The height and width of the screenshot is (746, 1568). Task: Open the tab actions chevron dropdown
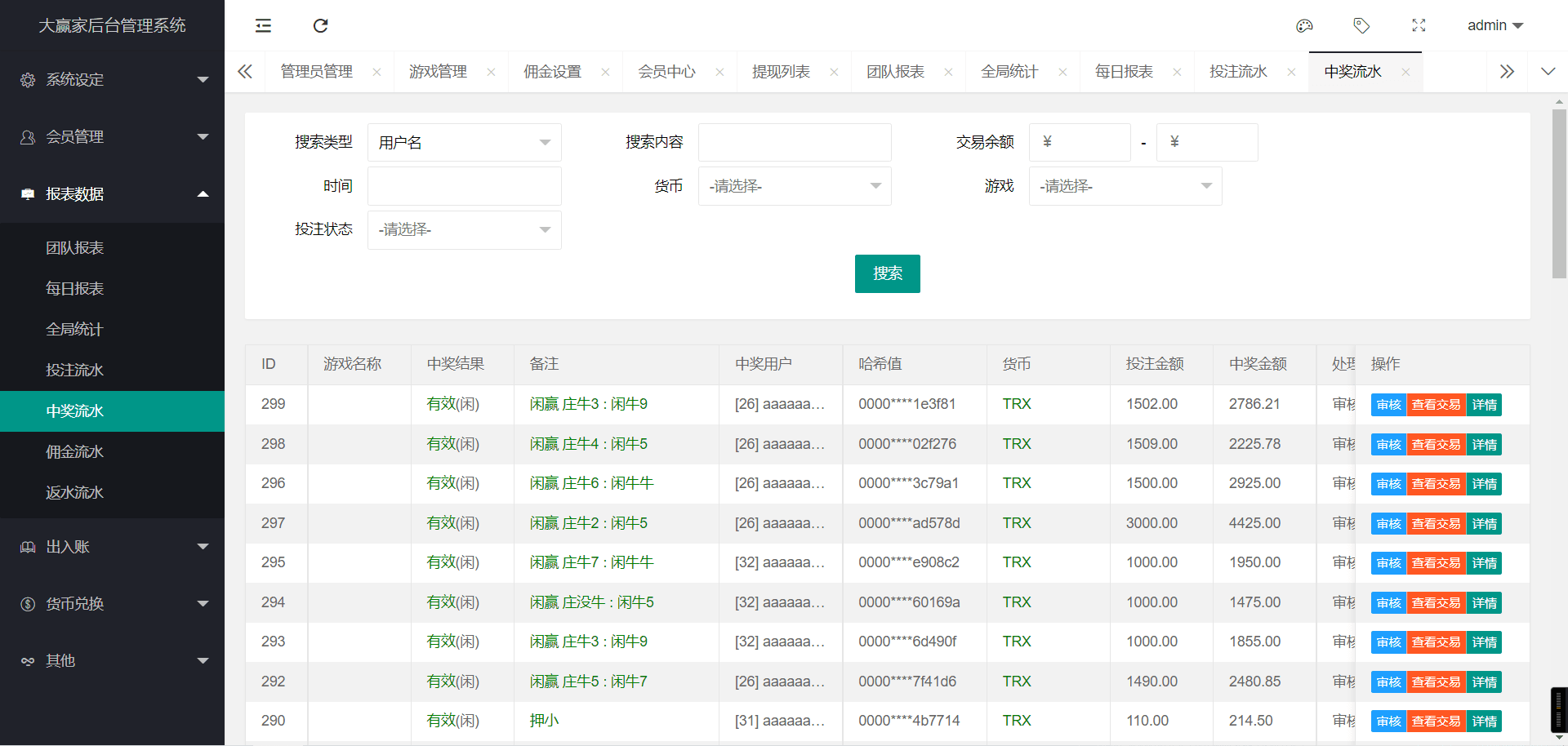click(1548, 72)
